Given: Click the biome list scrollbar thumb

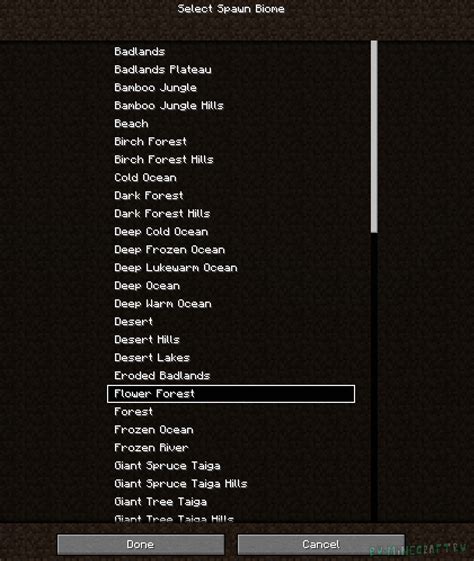Looking at the screenshot, I should (x=374, y=136).
